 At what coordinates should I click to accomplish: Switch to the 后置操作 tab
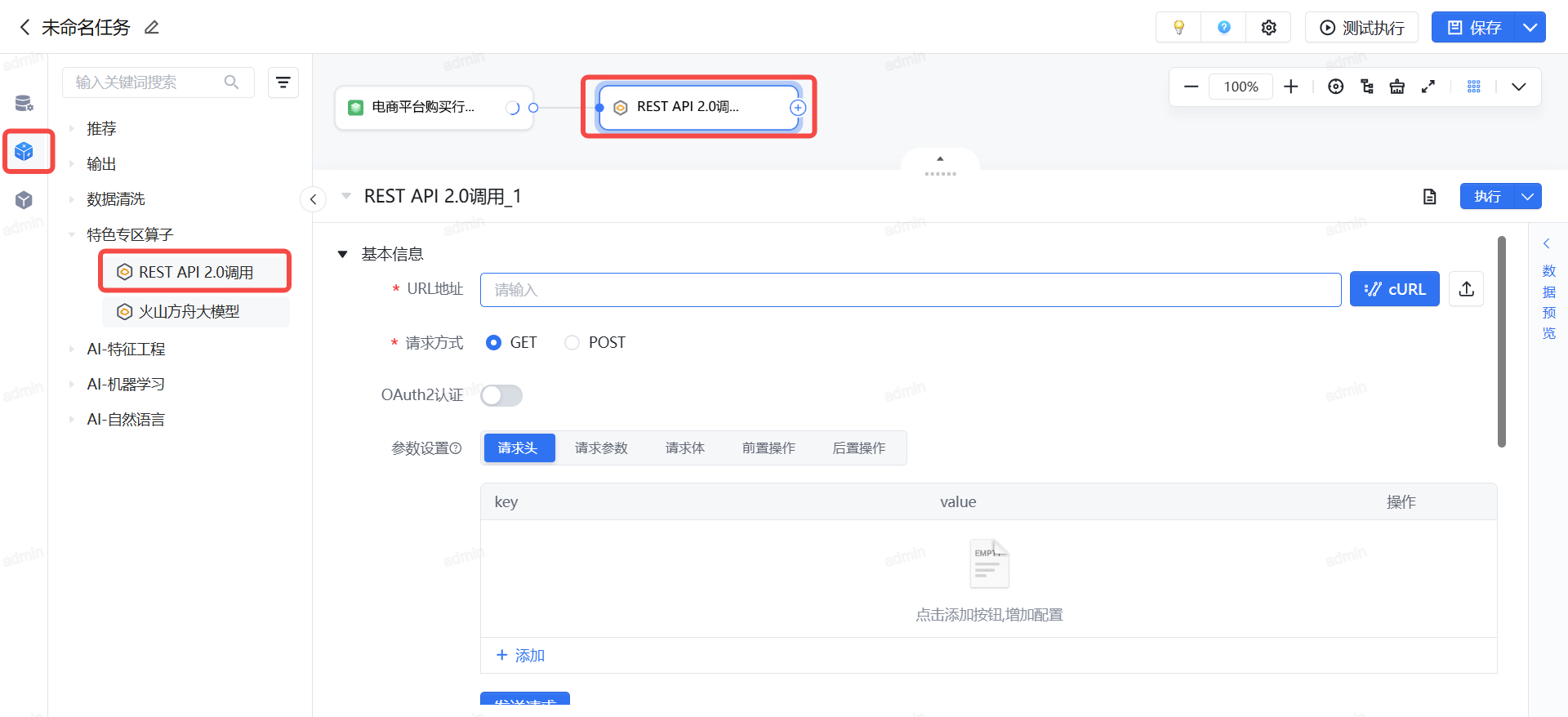point(859,448)
